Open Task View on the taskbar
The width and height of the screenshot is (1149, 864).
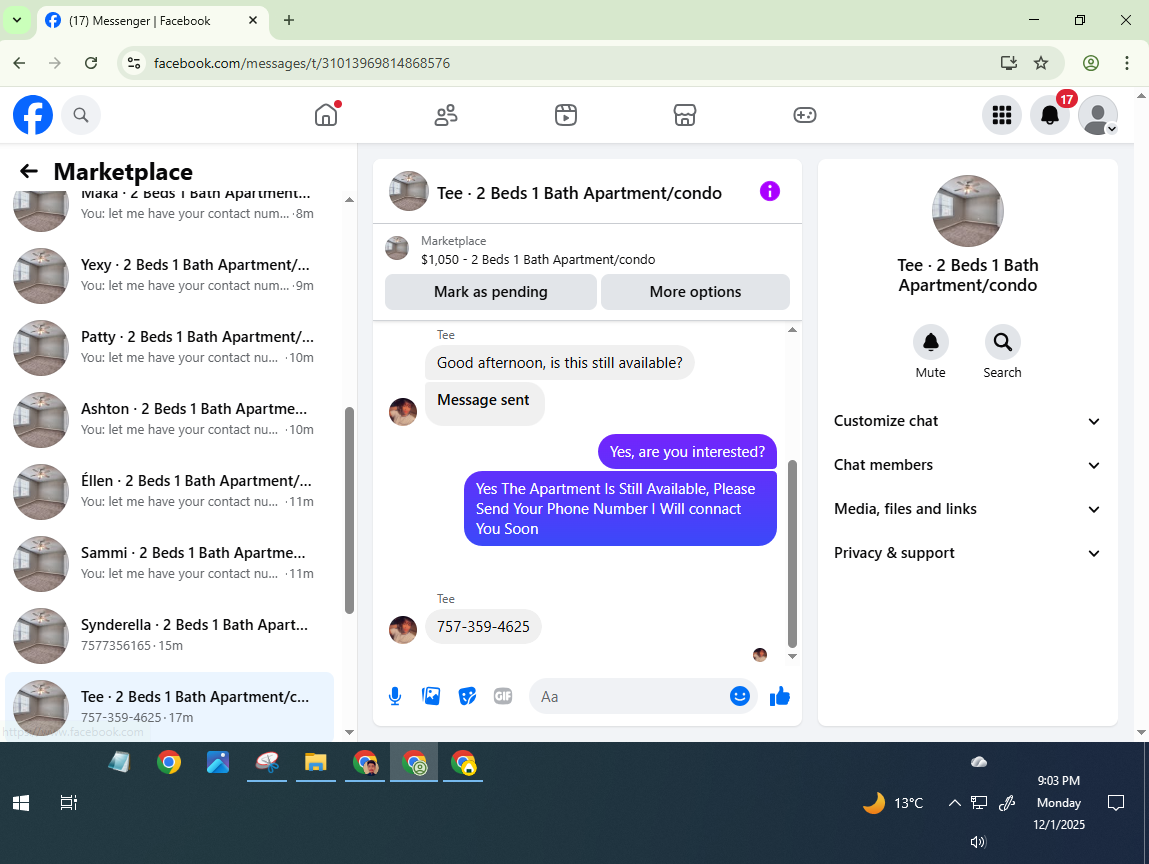[x=68, y=803]
